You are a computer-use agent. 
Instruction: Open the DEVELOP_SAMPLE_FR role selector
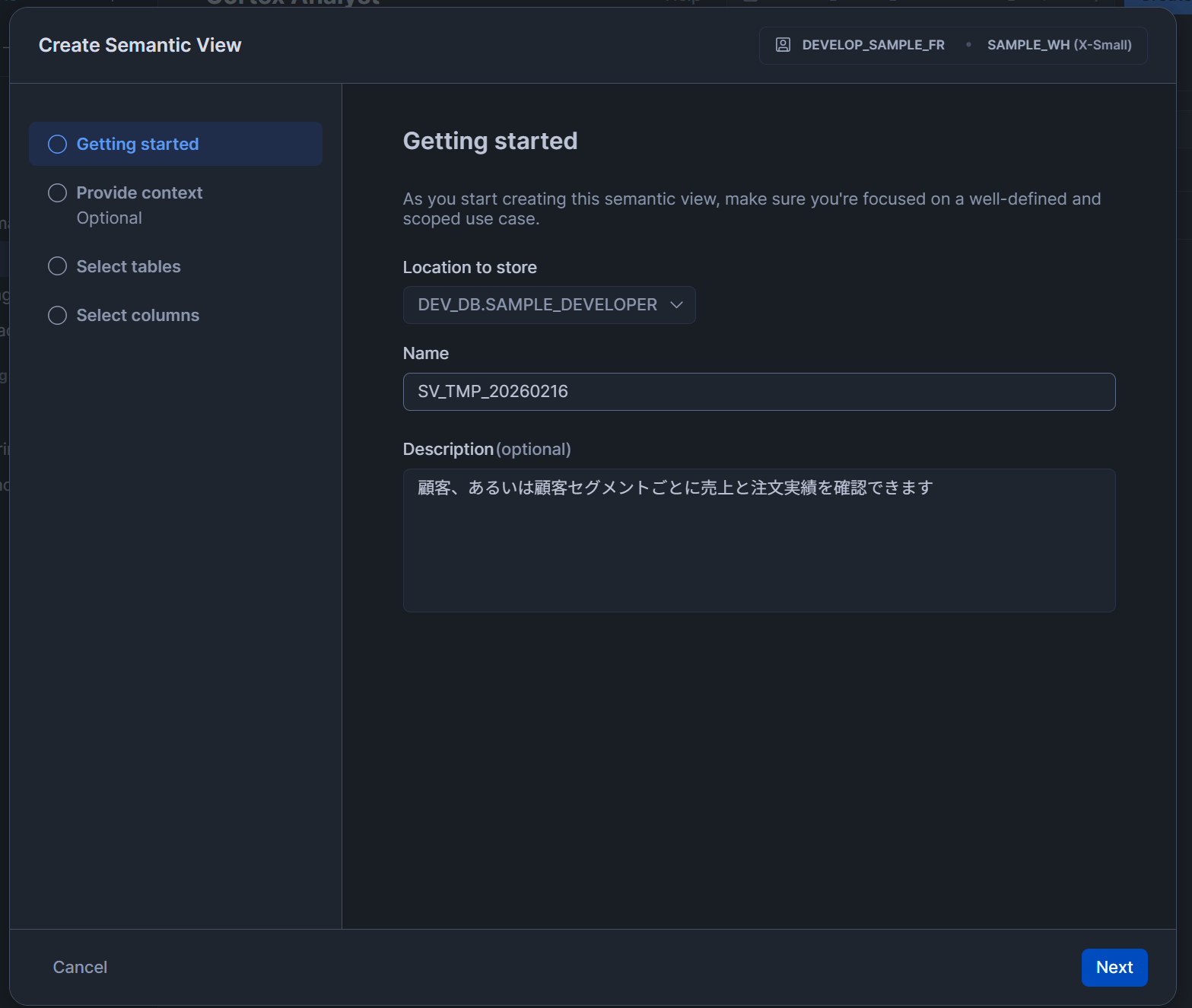(873, 45)
